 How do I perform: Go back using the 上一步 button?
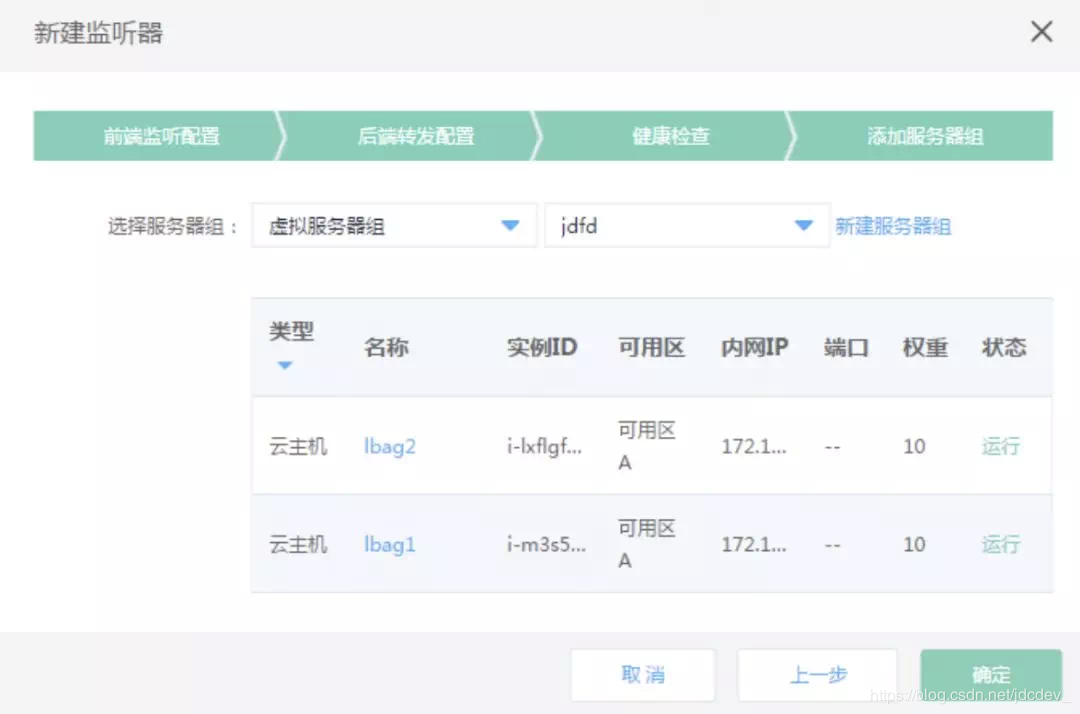click(816, 675)
